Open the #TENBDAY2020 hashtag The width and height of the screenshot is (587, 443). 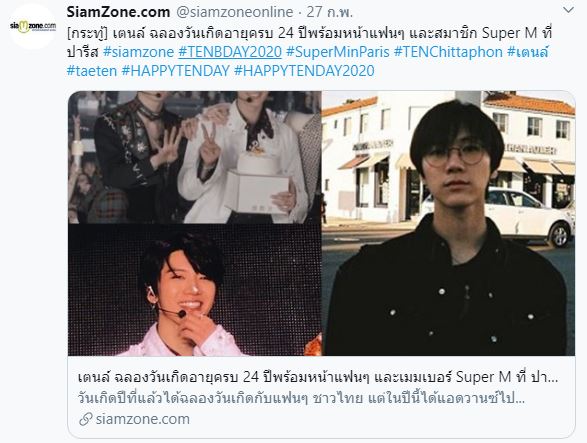[x=230, y=52]
